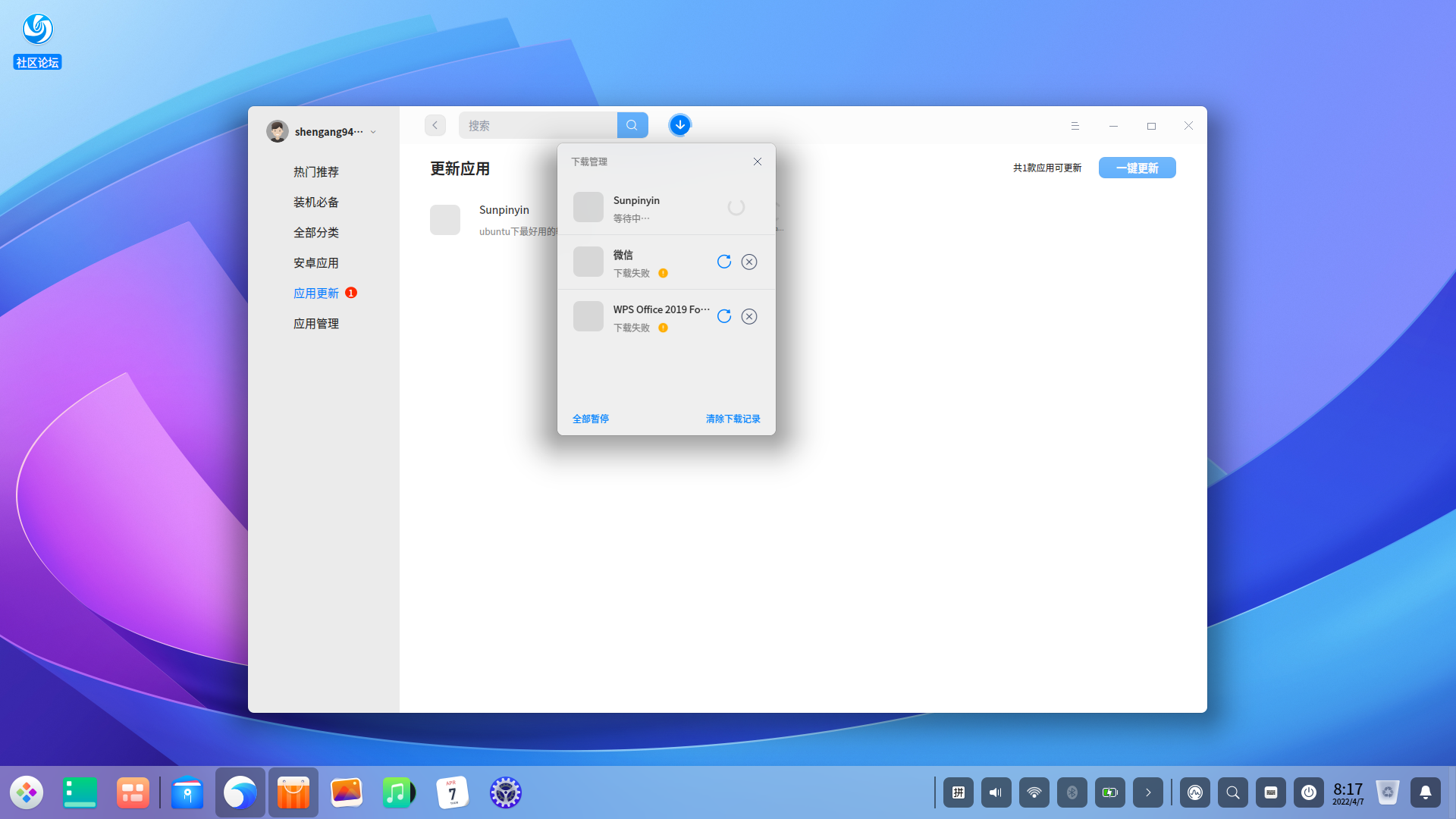Click the back arrow navigation icon

click(435, 124)
